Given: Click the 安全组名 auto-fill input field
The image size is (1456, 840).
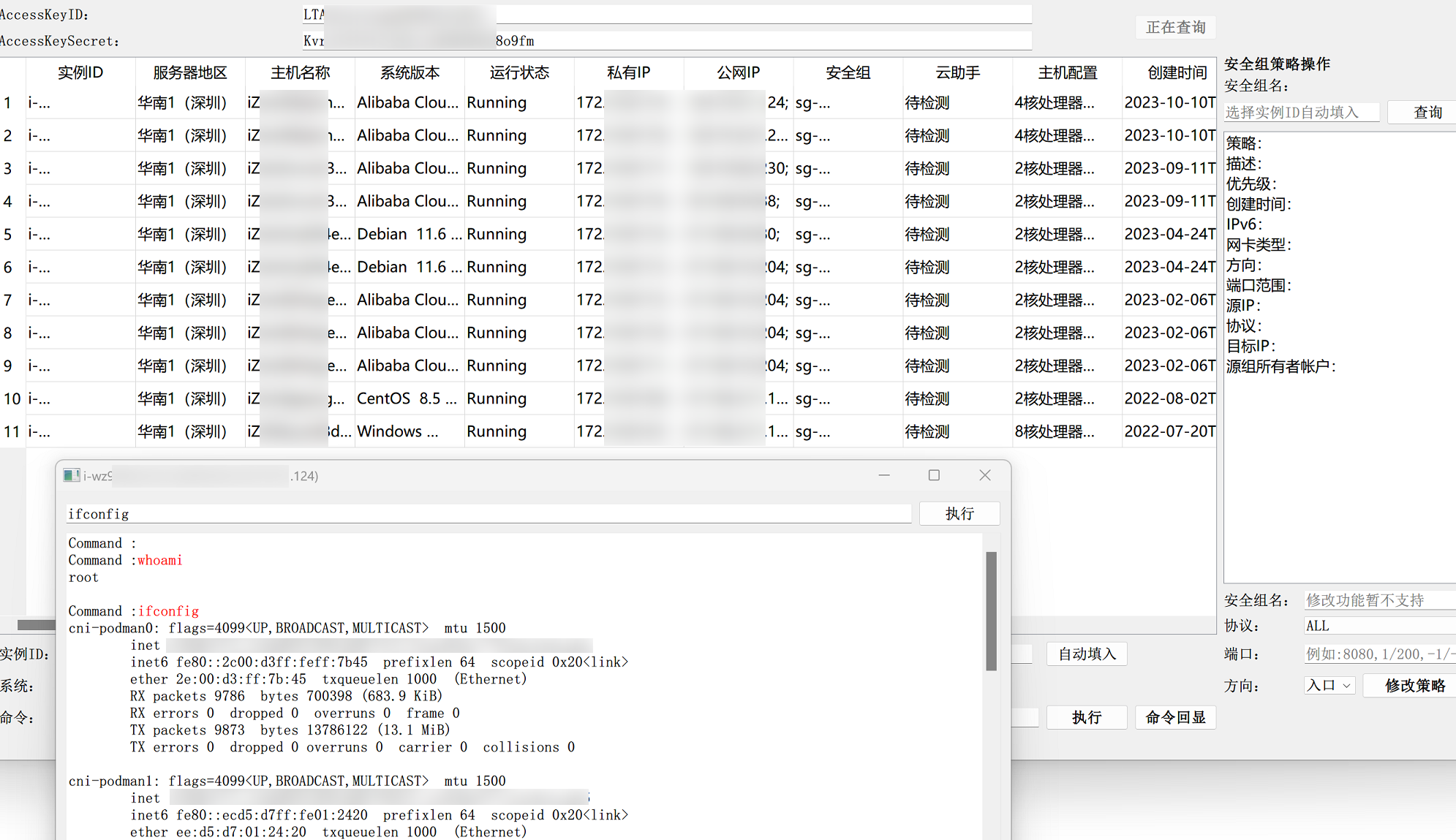Looking at the screenshot, I should [x=1302, y=113].
